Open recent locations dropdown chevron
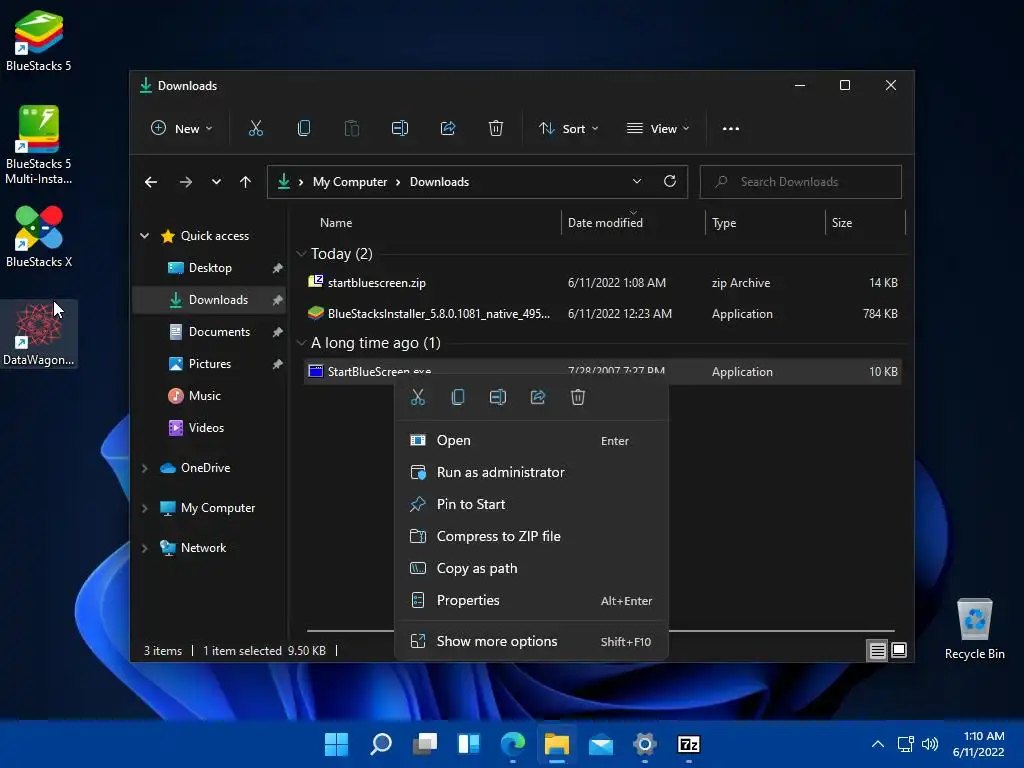This screenshot has width=1024, height=768. (x=216, y=182)
